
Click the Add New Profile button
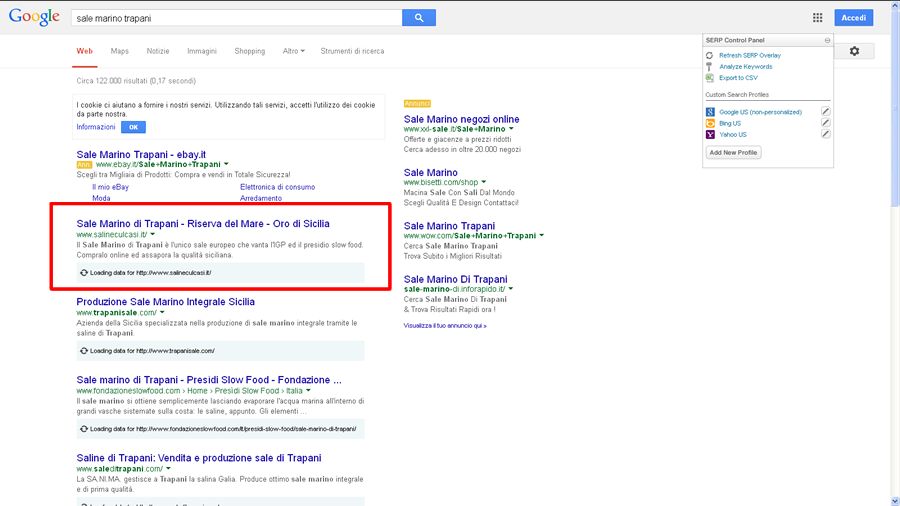point(733,153)
